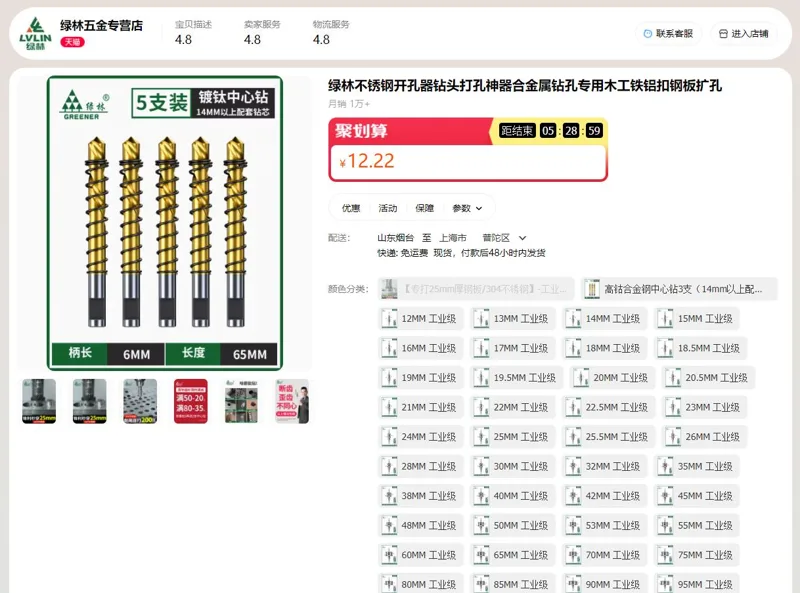Enter the shop with 进入店铺
Viewport: 800px width, 593px height.
[744, 34]
